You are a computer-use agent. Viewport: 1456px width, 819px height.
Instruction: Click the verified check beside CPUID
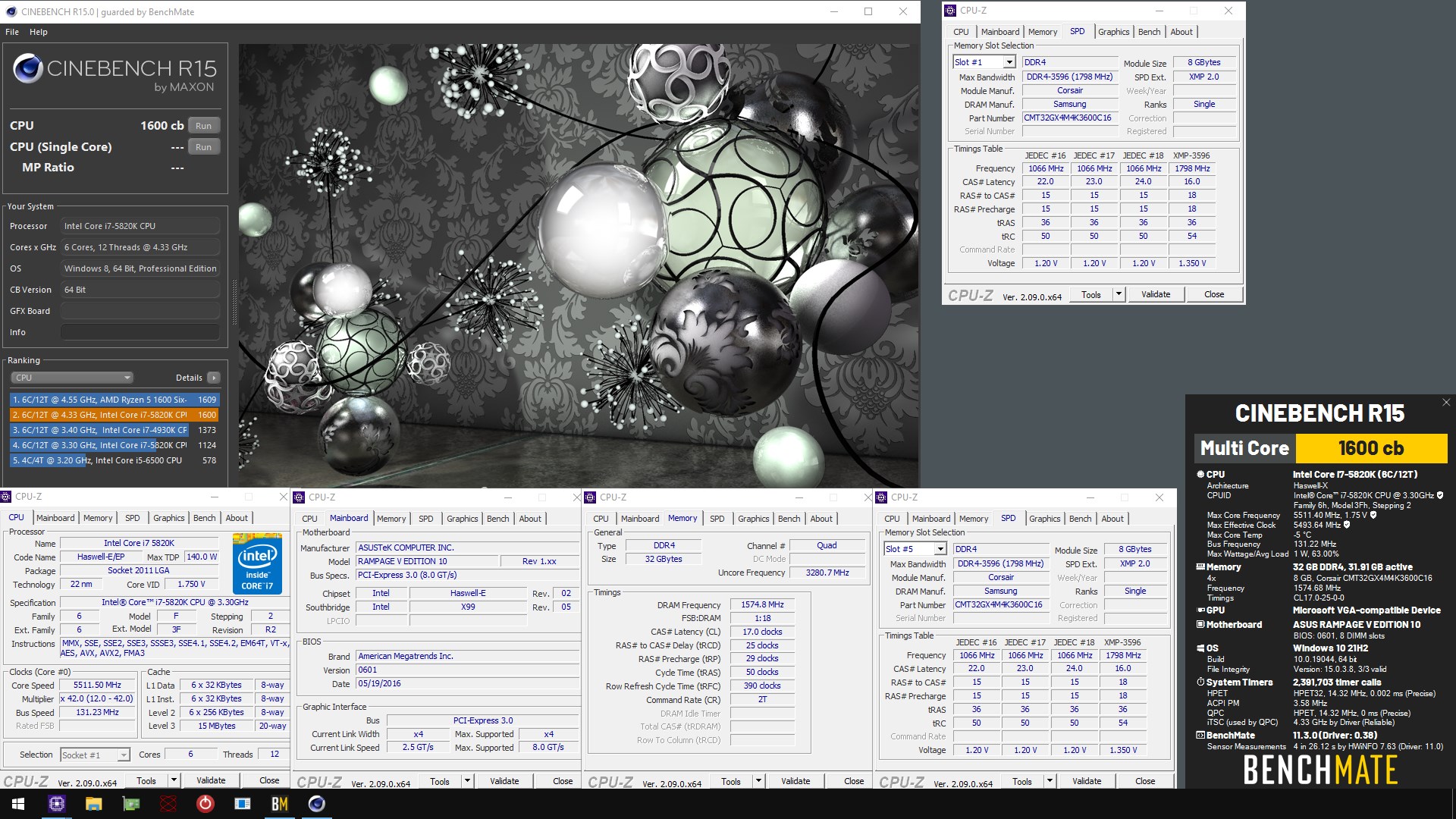[x=1440, y=495]
